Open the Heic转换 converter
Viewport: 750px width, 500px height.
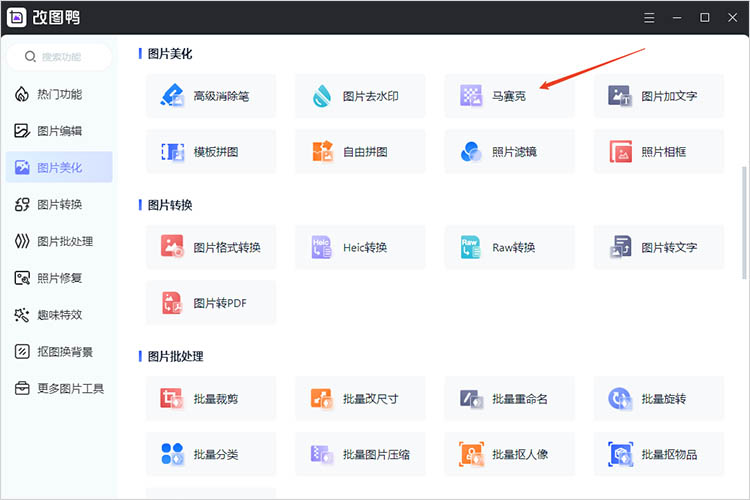point(360,247)
